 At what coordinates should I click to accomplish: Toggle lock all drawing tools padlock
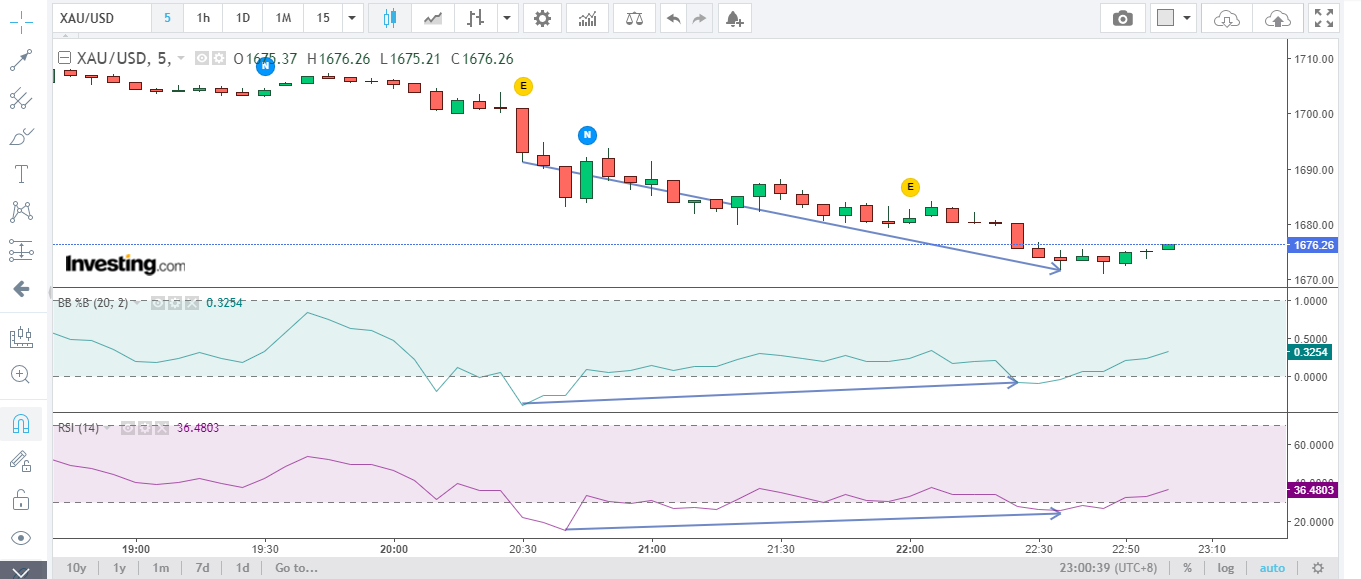(x=20, y=499)
